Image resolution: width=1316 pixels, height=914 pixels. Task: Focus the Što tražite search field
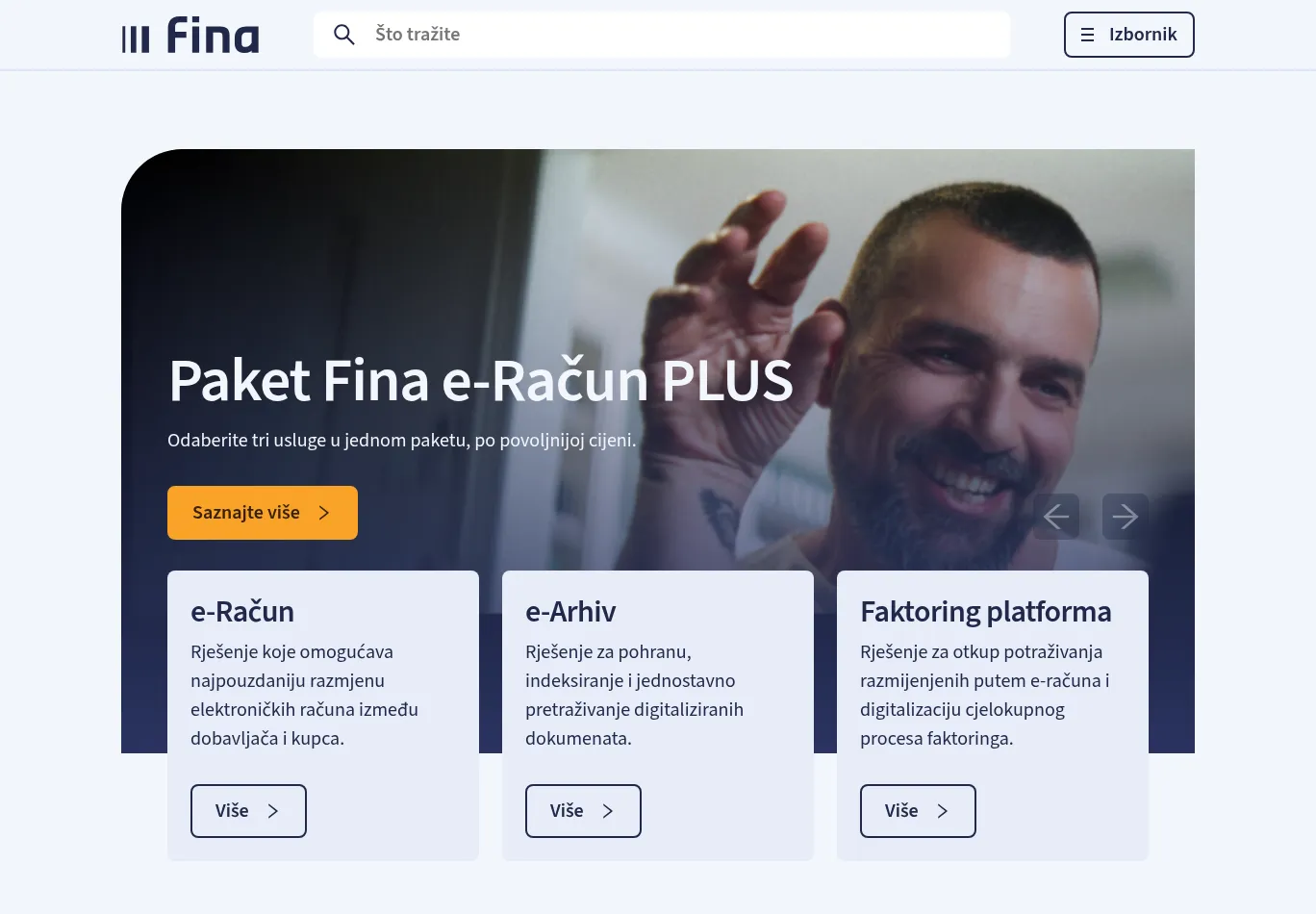point(662,35)
